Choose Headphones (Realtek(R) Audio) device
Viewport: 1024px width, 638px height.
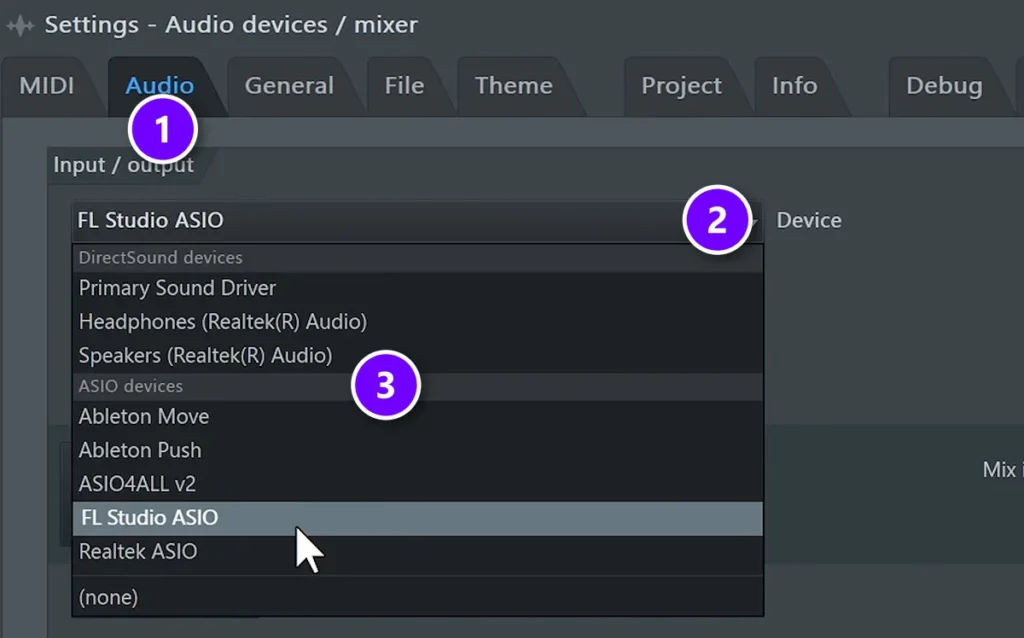pos(417,322)
